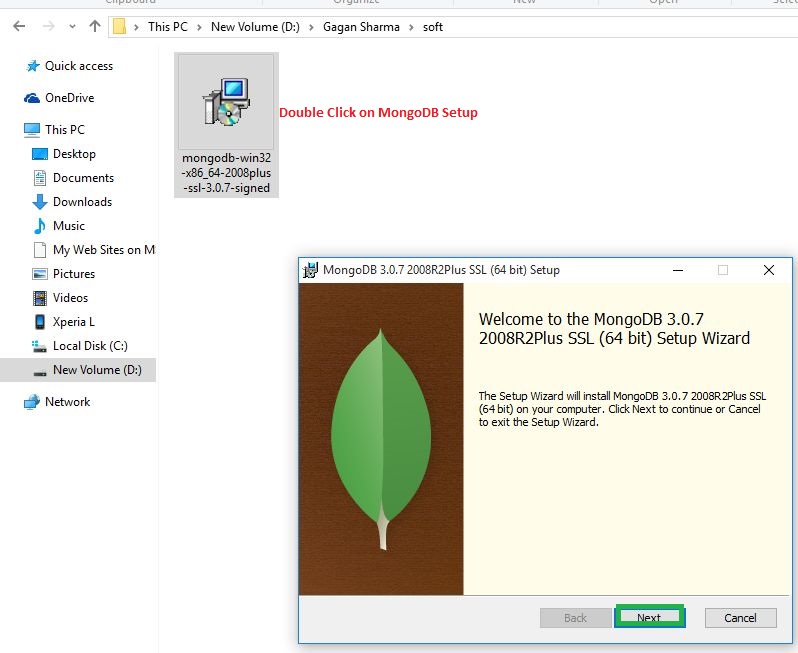Open Videos in the navigation pane

click(x=70, y=298)
